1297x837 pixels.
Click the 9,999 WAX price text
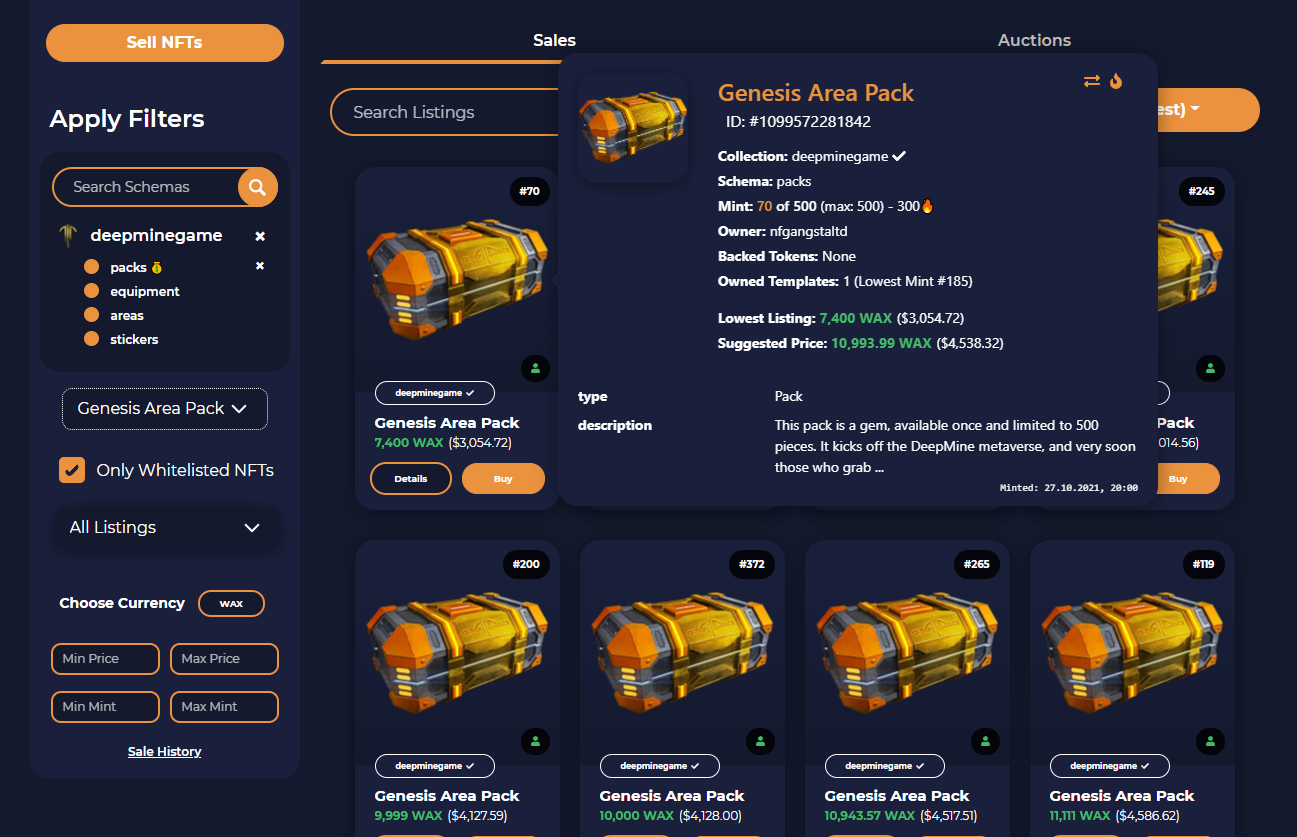(x=408, y=816)
